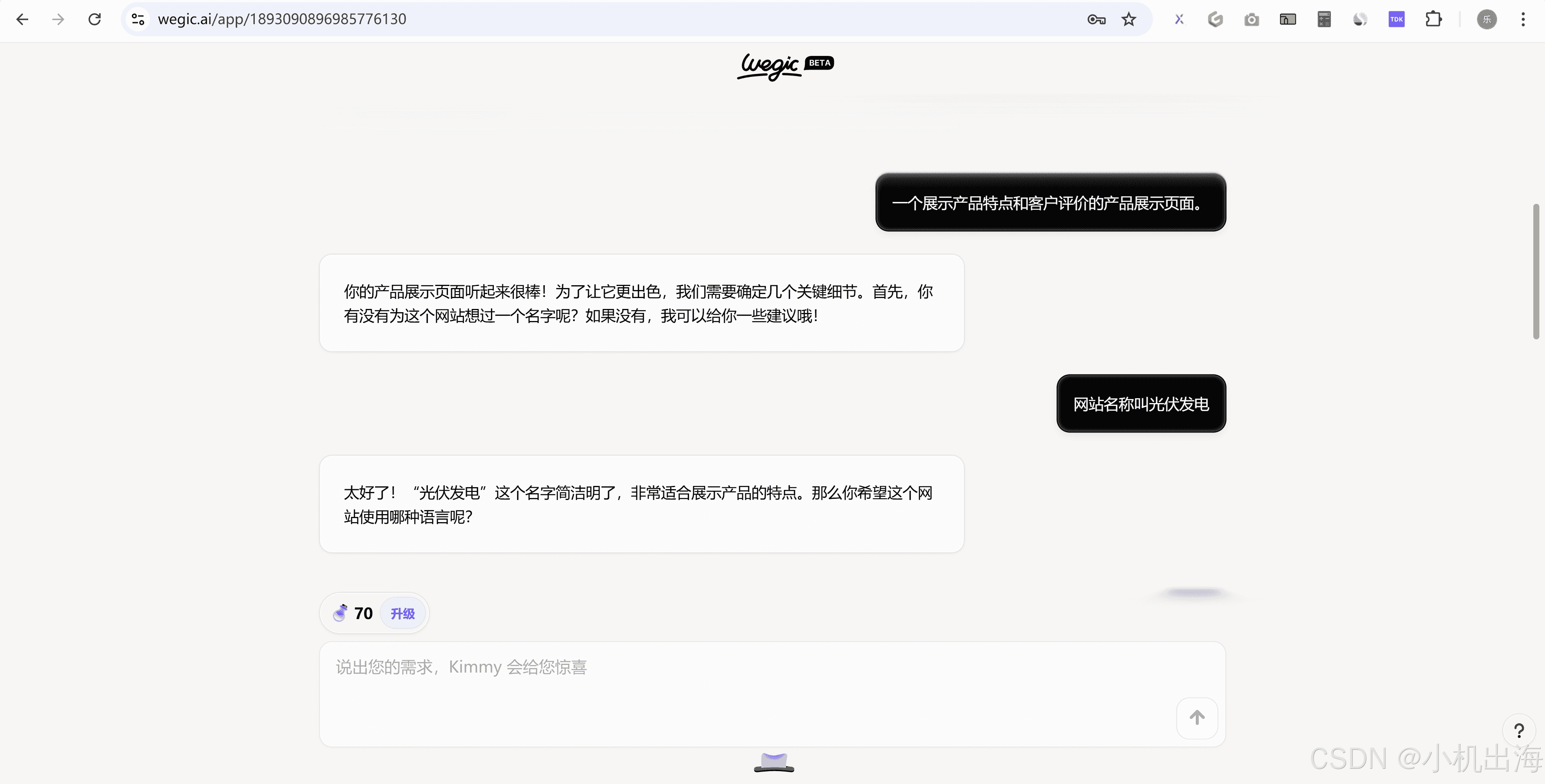Open the calculator extension icon

tap(1324, 19)
